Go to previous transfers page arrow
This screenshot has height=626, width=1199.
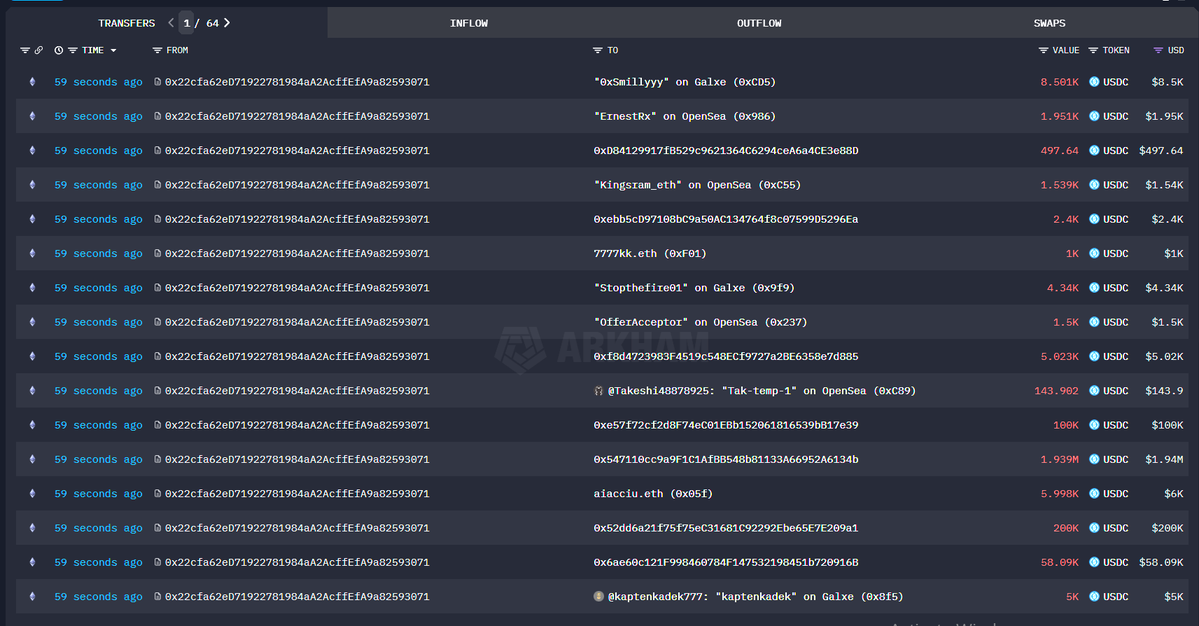coord(171,23)
